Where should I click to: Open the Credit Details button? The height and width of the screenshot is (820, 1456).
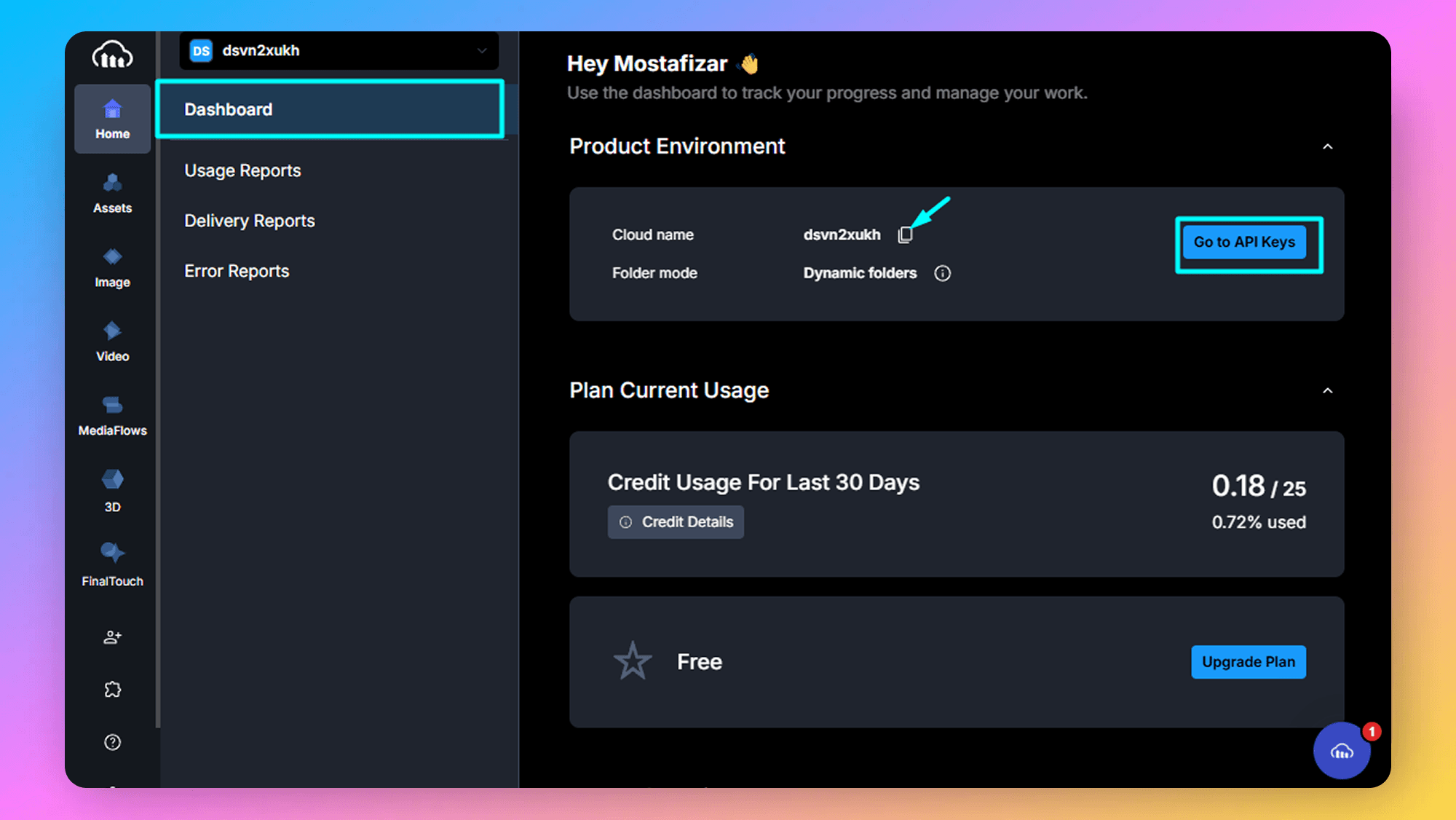676,522
